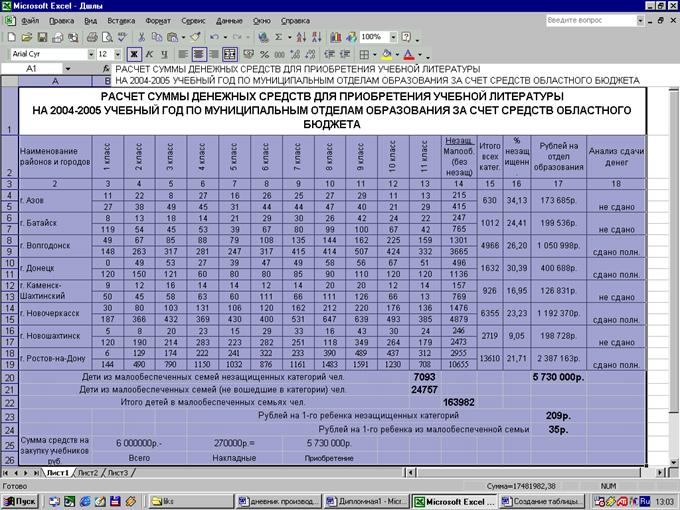Expand the zoom 100% dropdown
This screenshot has width=680, height=510.
click(393, 37)
